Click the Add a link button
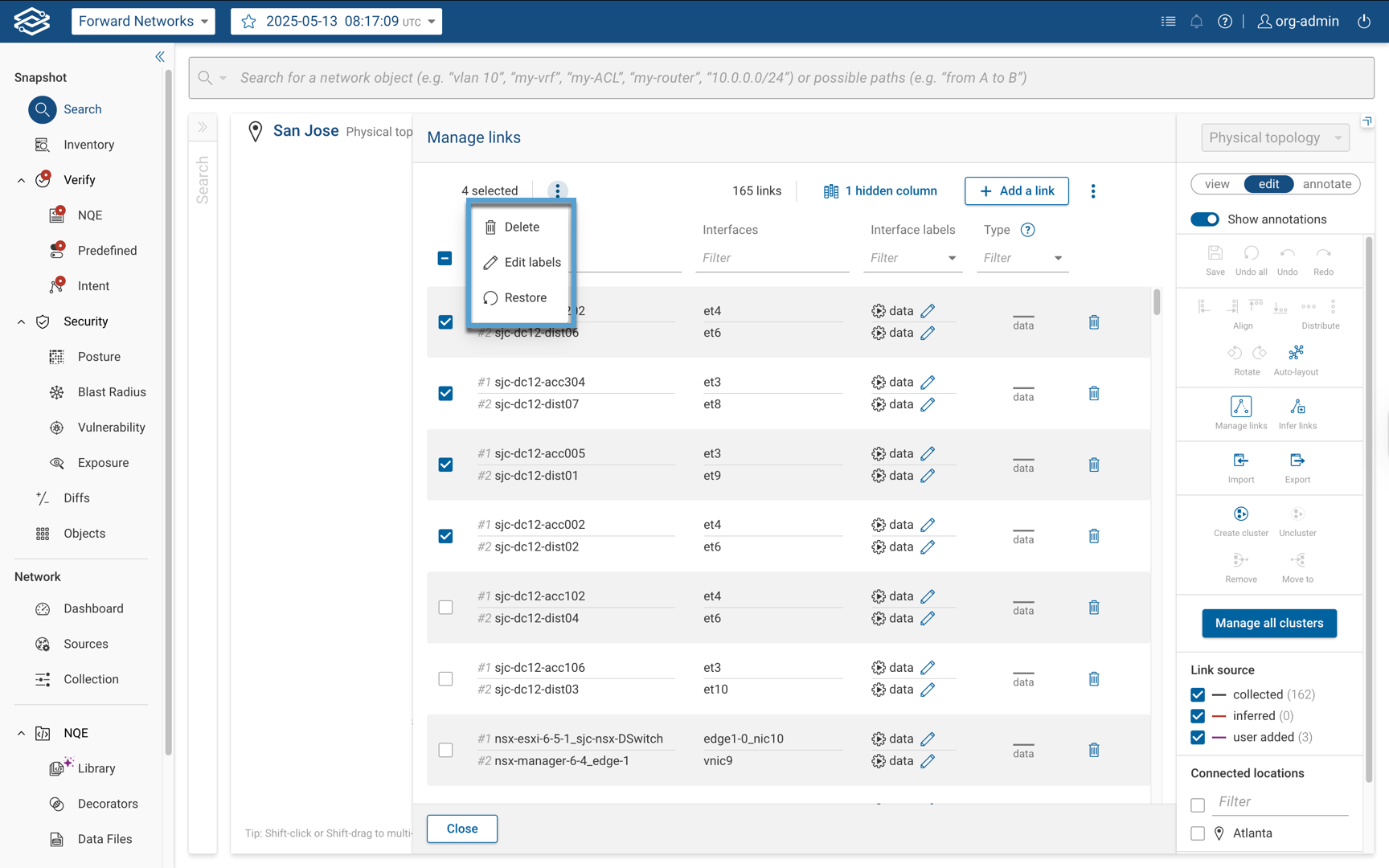This screenshot has height=868, width=1389. pyautogui.click(x=1016, y=190)
